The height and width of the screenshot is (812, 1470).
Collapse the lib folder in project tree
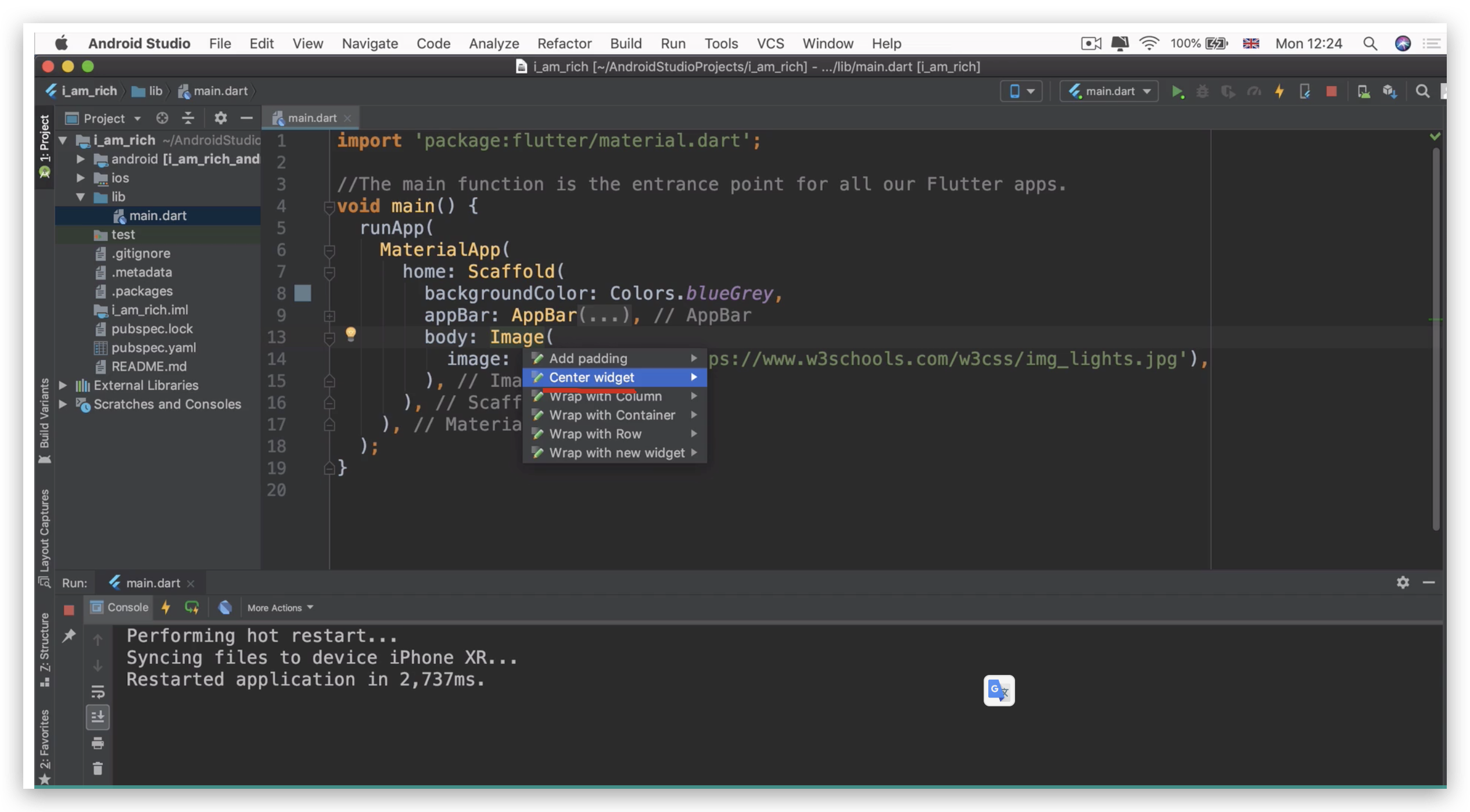[x=81, y=197]
